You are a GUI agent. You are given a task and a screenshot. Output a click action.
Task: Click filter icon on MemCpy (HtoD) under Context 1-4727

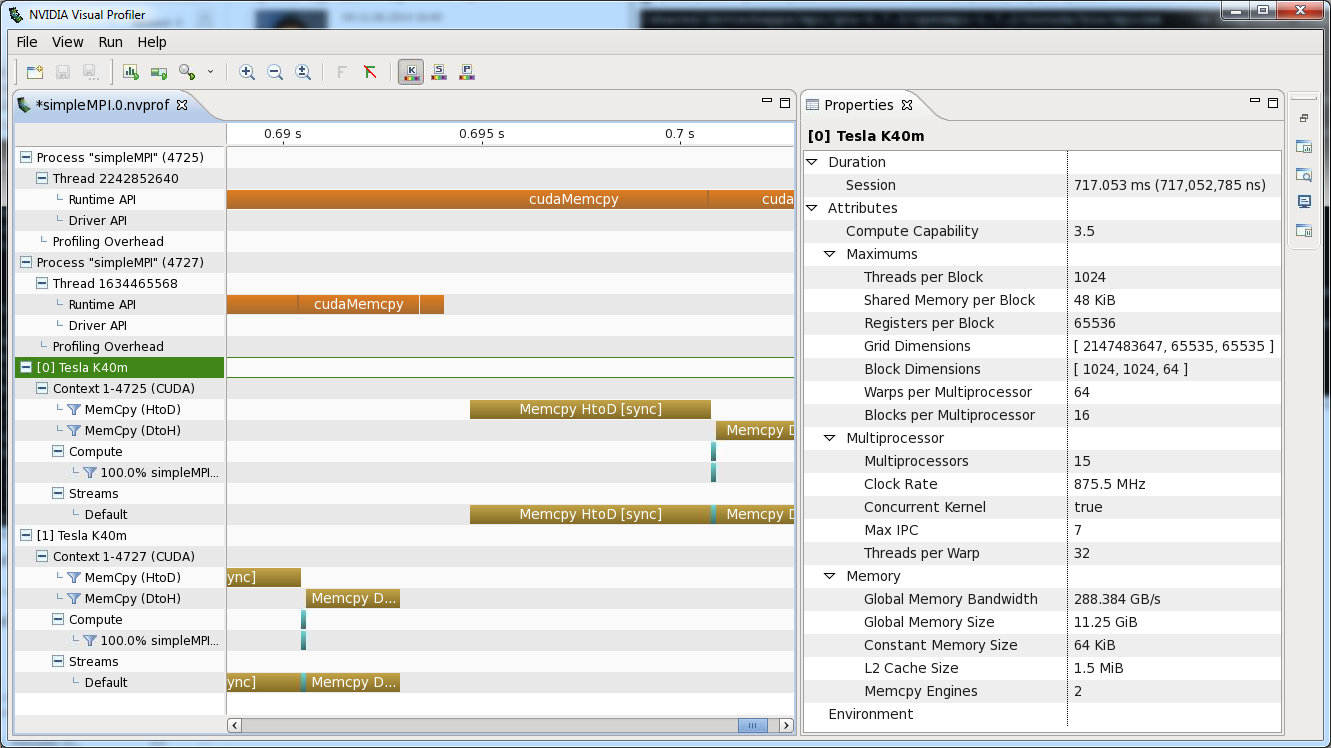click(74, 577)
